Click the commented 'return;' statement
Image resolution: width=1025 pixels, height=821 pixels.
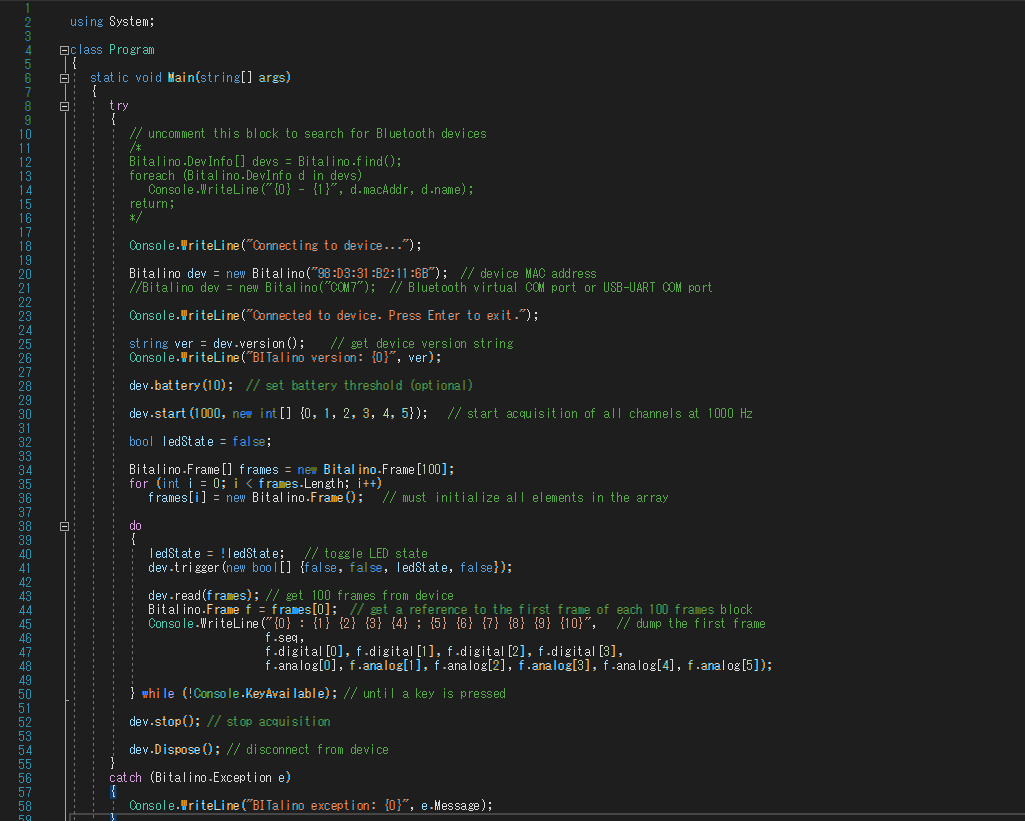click(x=152, y=204)
